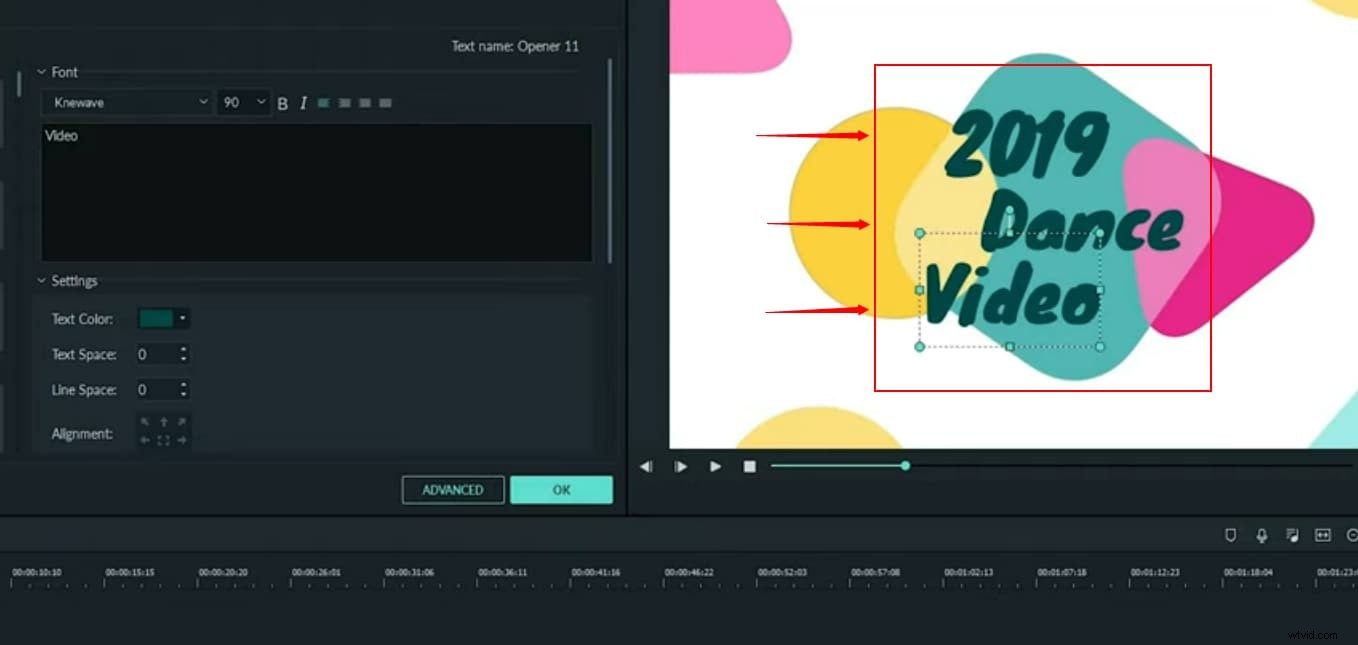Screen dimensions: 1358x645
Task: Click the Text Color swatch
Action: point(157,317)
